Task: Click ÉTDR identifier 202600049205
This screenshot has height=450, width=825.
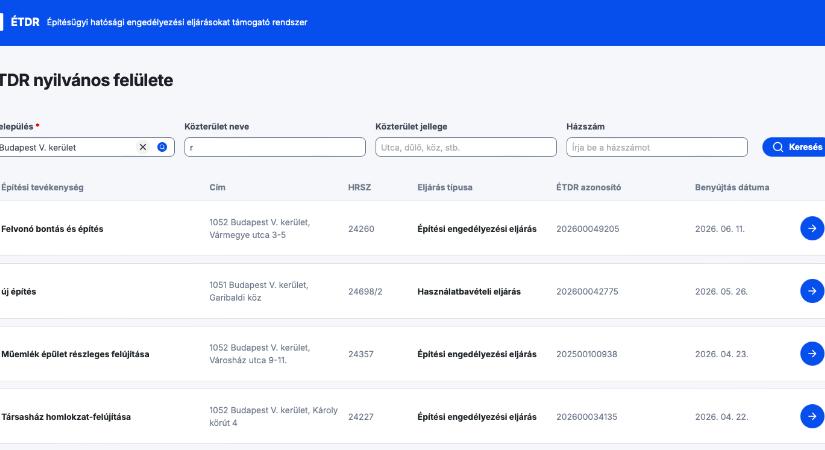Action: [x=588, y=229]
